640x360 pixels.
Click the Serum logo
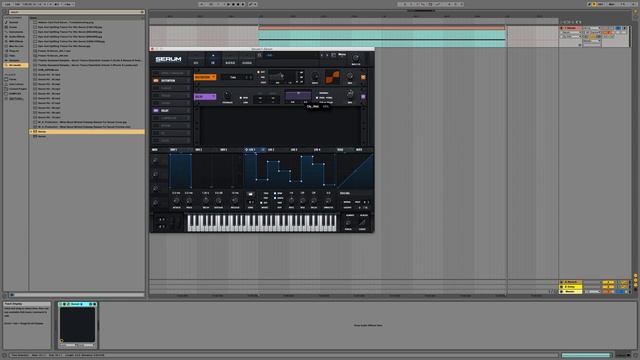(168, 59)
